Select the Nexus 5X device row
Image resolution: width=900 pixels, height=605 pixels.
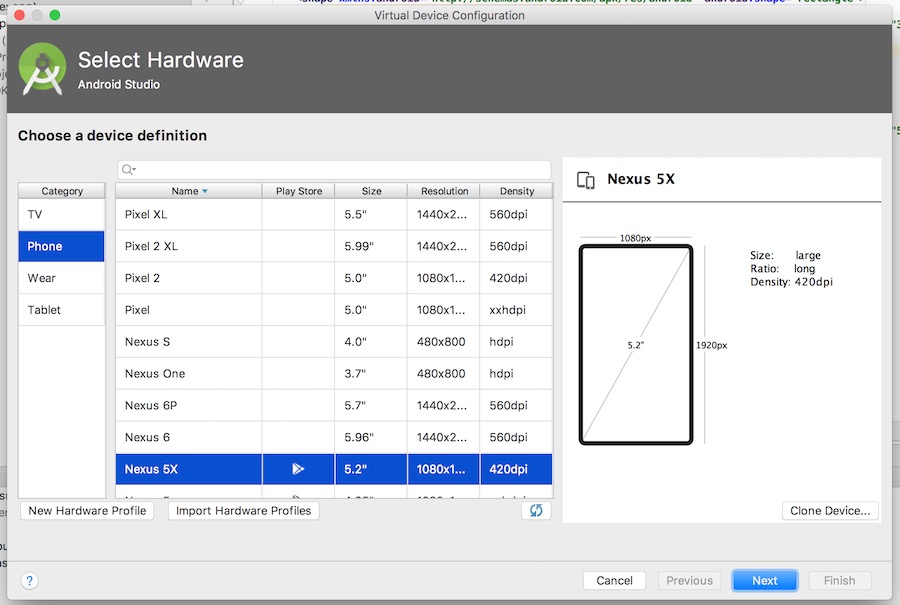click(334, 469)
